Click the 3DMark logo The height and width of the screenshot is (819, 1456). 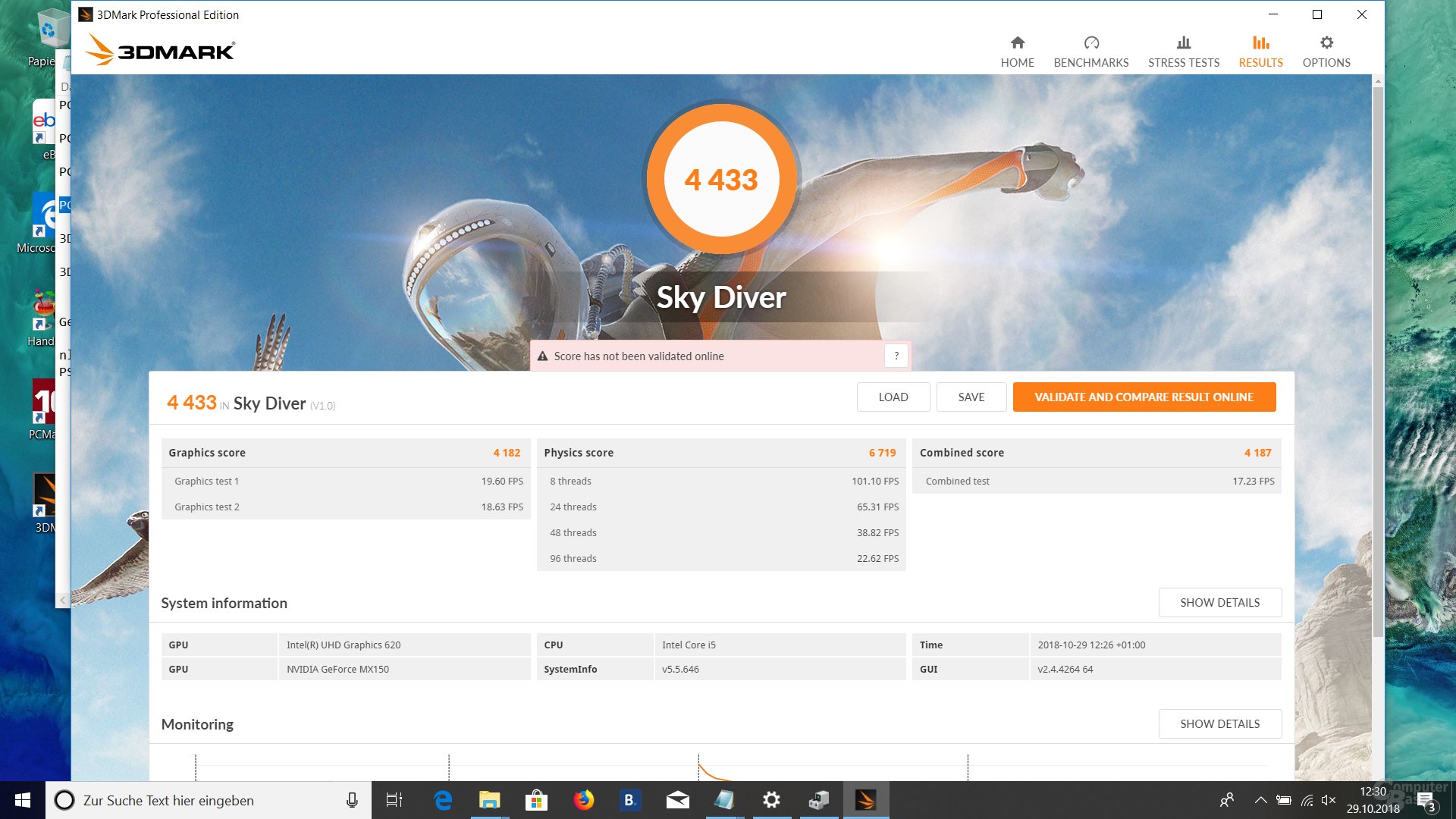tap(160, 49)
